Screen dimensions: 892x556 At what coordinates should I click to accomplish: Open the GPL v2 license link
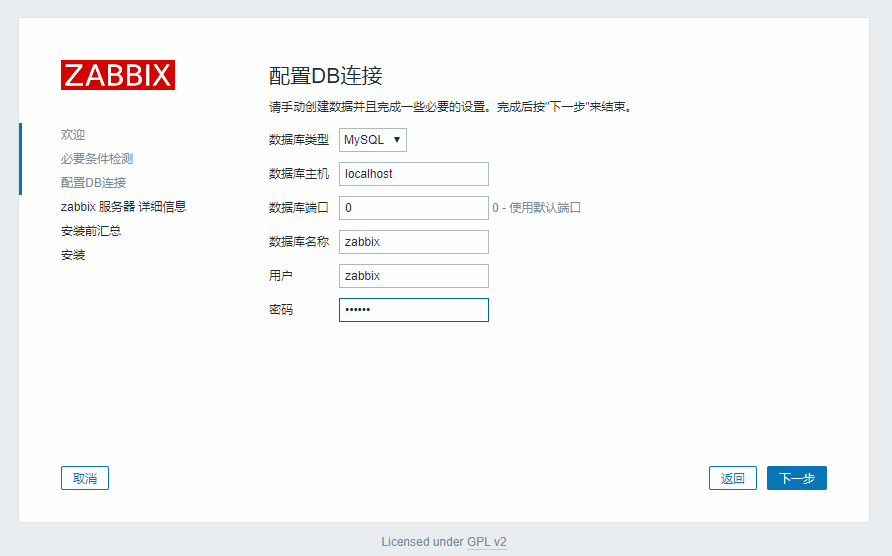(486, 542)
